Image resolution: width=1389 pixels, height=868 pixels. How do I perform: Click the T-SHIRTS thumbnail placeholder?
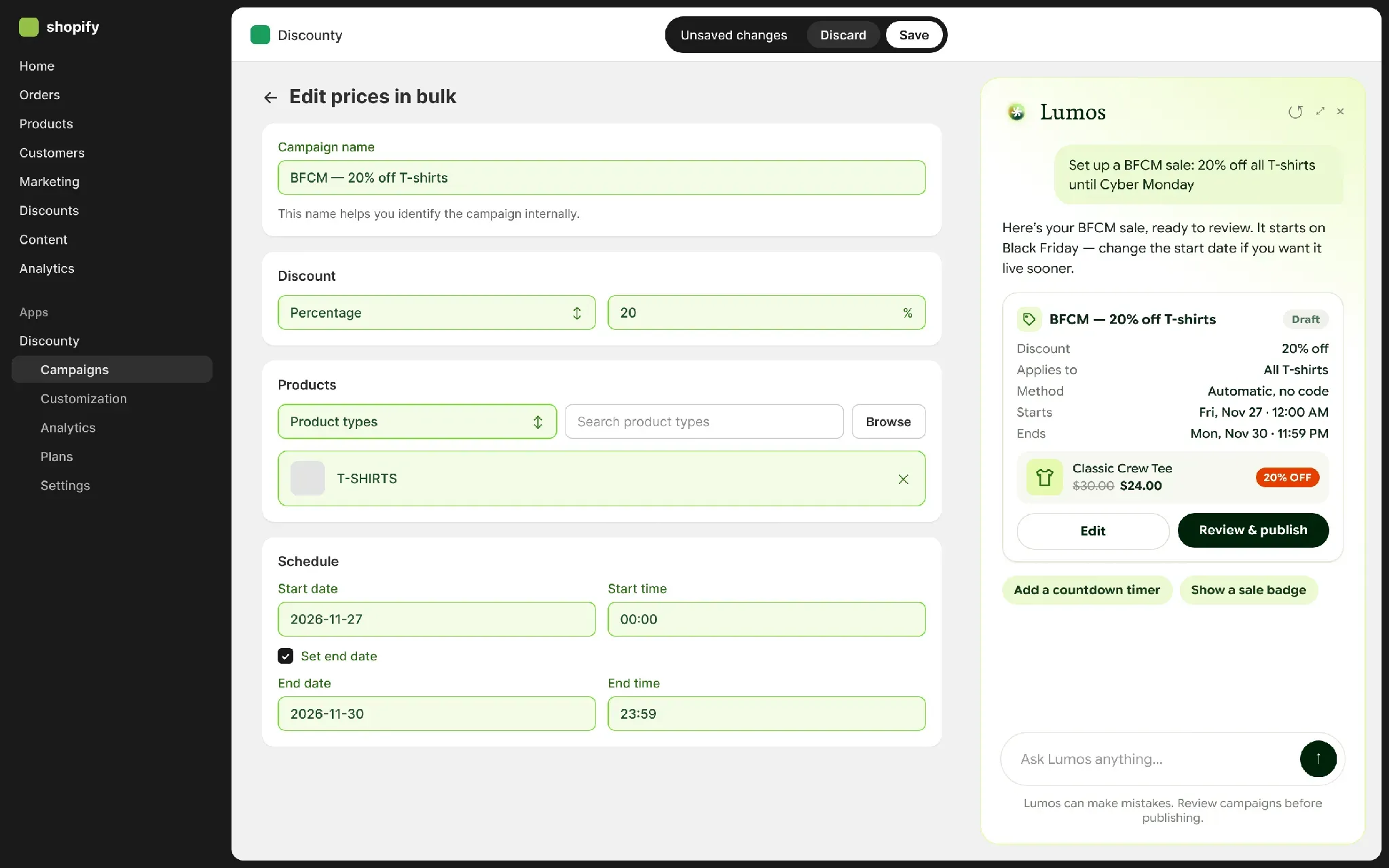point(308,478)
